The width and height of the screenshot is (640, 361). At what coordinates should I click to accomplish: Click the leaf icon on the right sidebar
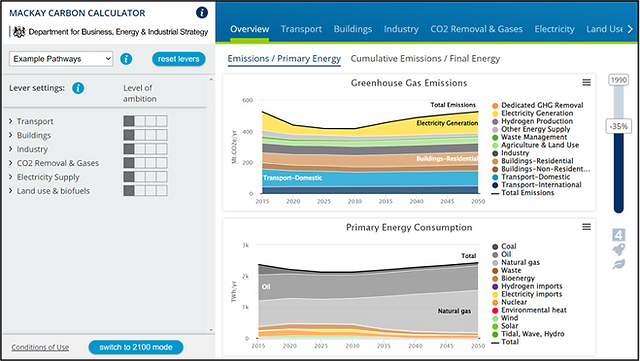click(619, 264)
